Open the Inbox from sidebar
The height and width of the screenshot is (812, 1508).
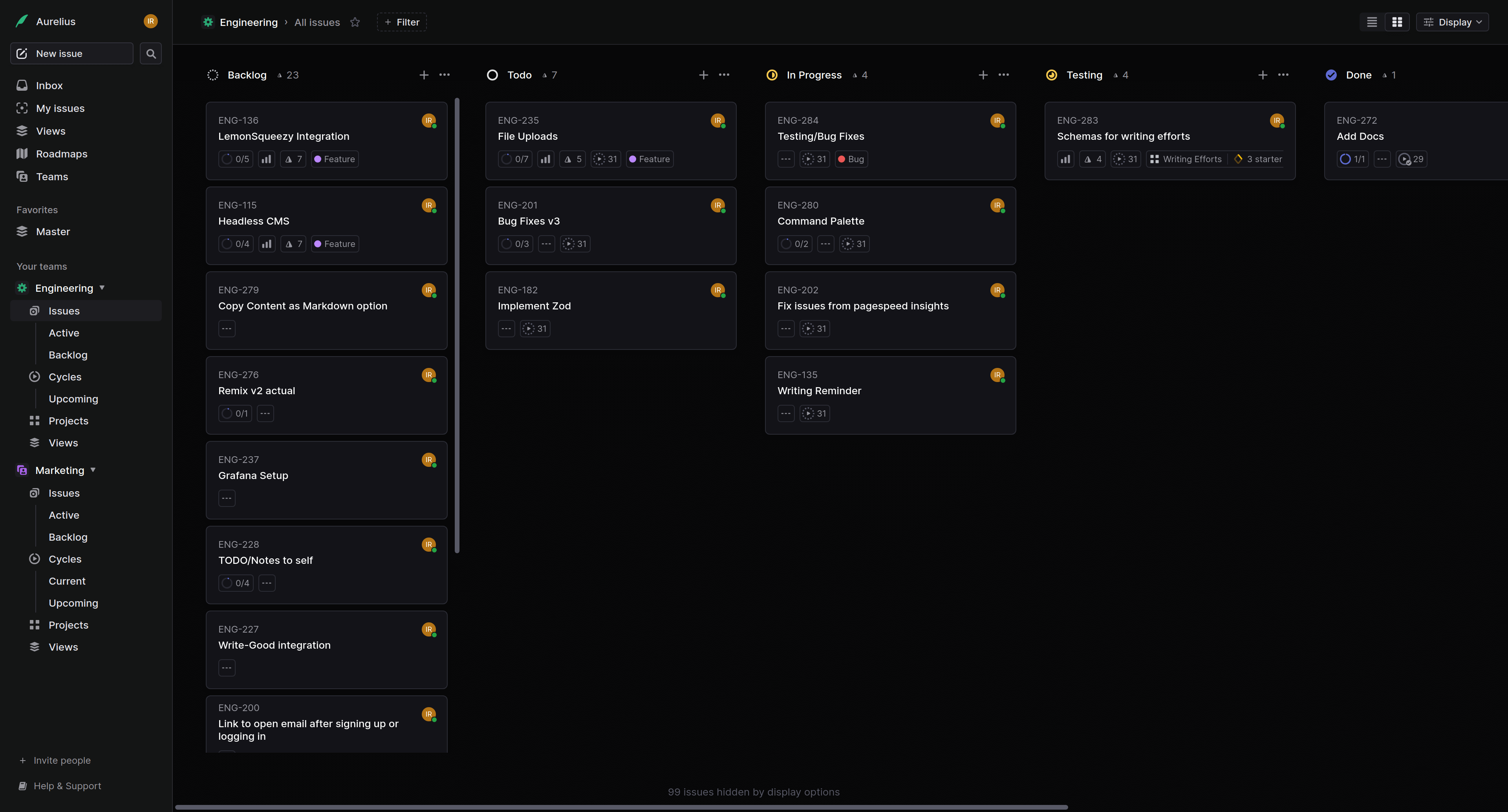tap(49, 86)
